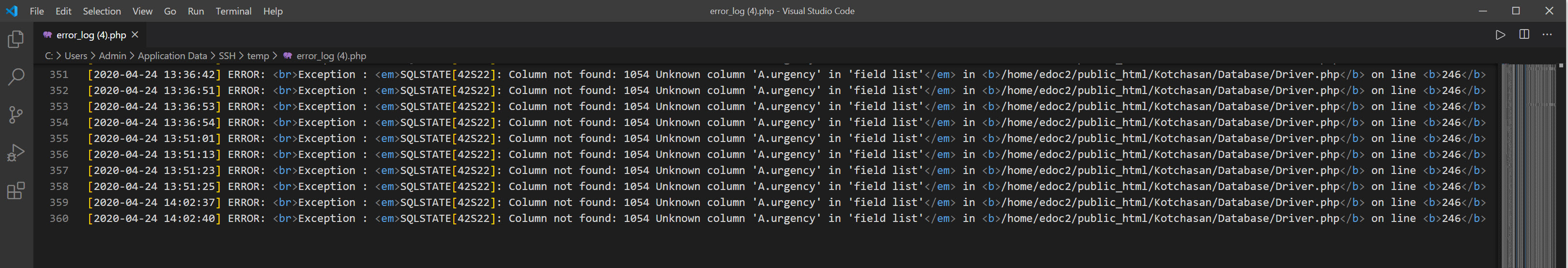1568x268 pixels.
Task: Click line number 355 in the gutter
Action: [x=59, y=138]
